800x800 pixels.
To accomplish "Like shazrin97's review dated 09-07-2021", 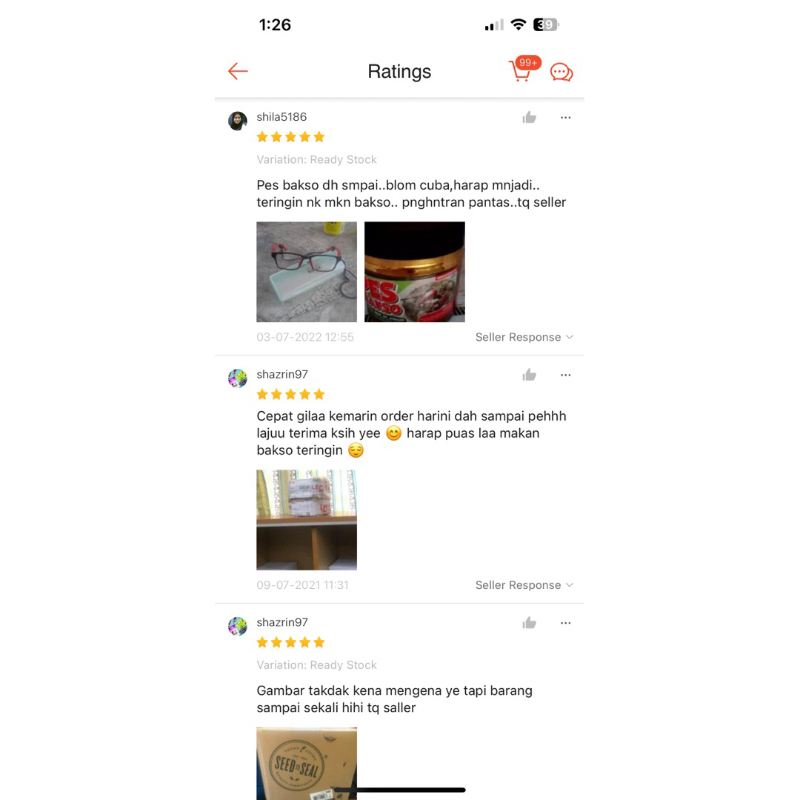I will pyautogui.click(x=529, y=375).
